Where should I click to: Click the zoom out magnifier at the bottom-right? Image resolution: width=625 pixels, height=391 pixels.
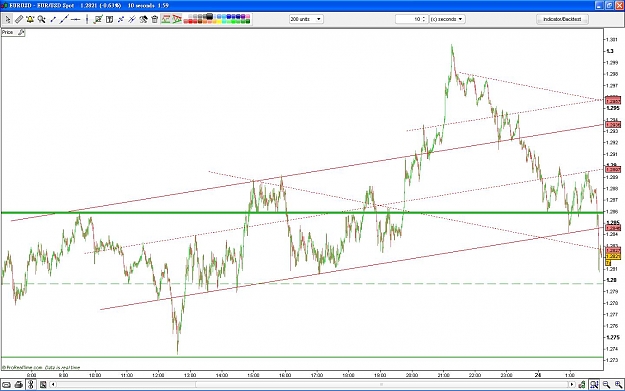tap(606, 385)
